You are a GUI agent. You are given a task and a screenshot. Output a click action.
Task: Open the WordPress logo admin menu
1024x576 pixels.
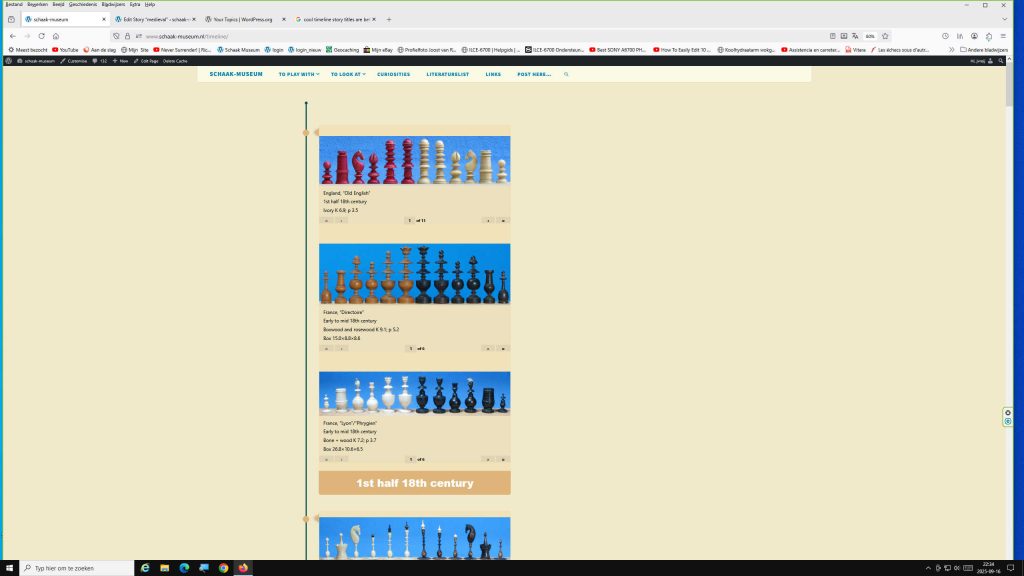coord(8,61)
